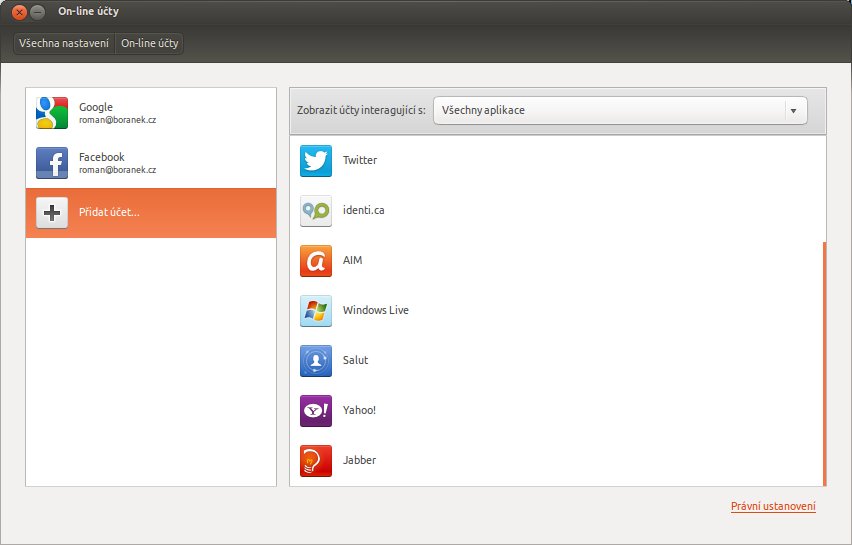Click the orange provider list scrollbar

824,364
